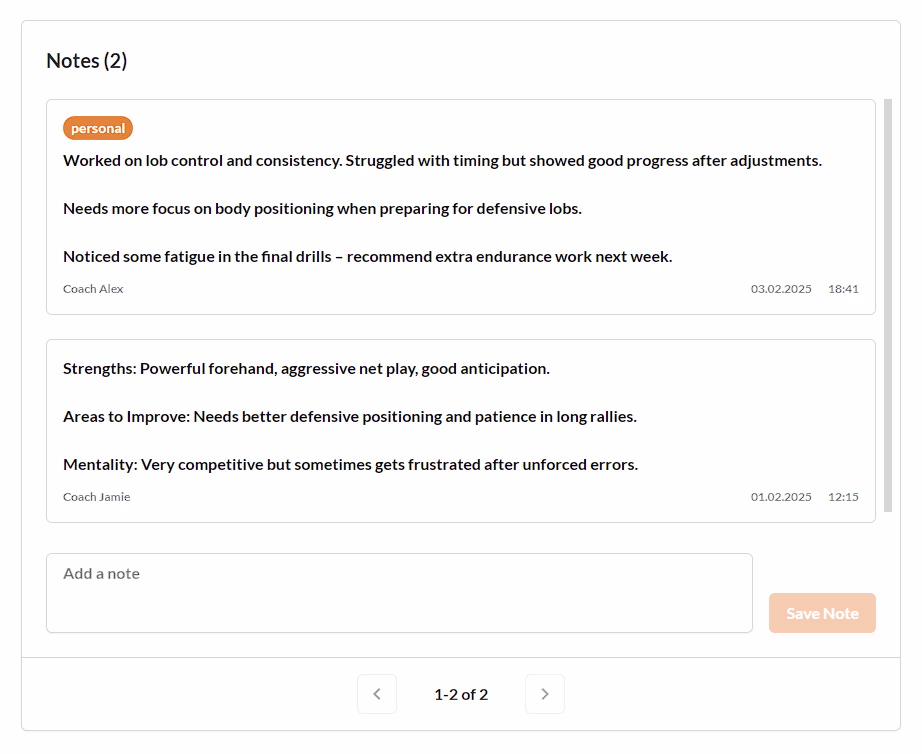Click the Save Note button
Viewport: 922px width, 754px height.
[822, 613]
